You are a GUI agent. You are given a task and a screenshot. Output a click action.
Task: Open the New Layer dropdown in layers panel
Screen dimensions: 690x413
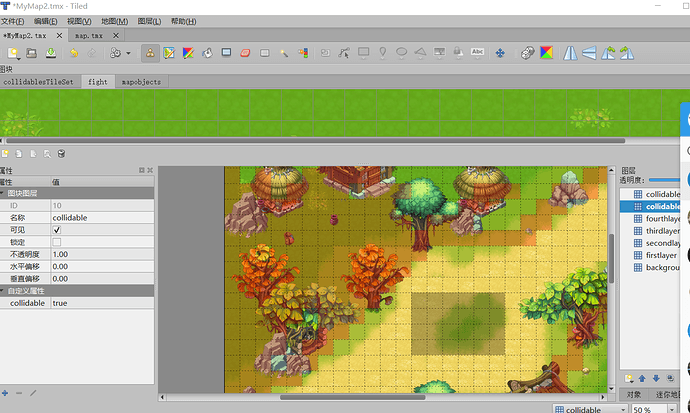tap(629, 378)
